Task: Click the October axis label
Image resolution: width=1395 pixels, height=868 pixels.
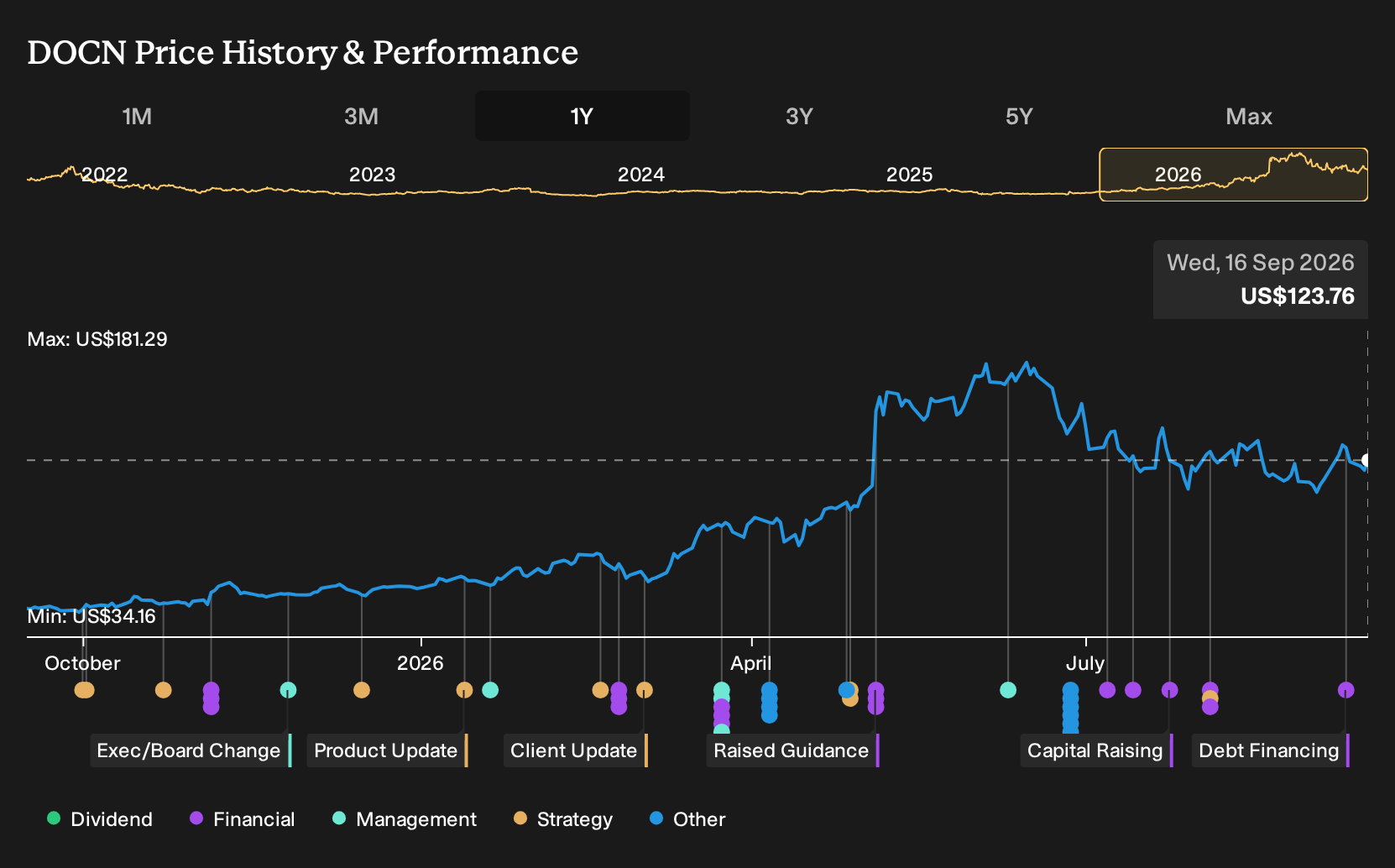Action: pos(82,663)
